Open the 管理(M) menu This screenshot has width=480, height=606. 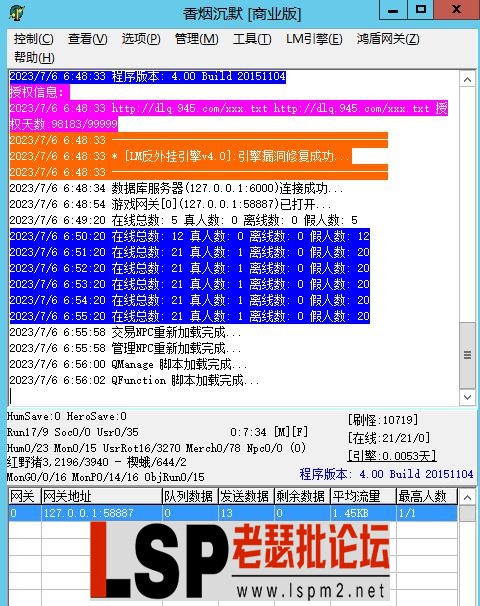click(x=196, y=39)
